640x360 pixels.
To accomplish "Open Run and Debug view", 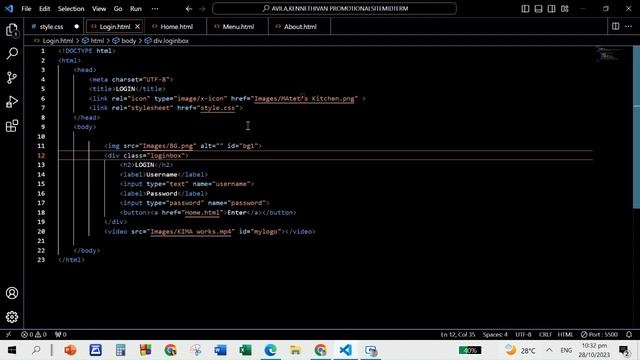I will 12,102.
